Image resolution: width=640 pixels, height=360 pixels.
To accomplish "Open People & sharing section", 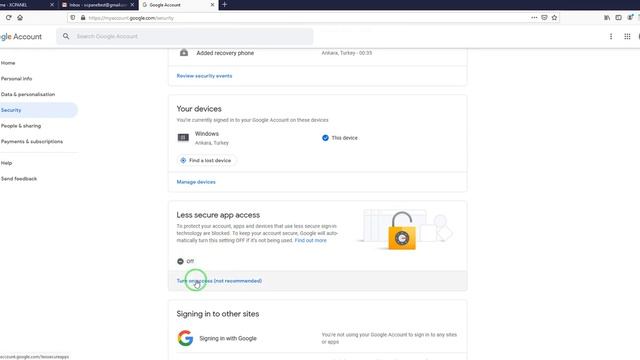I will pyautogui.click(x=21, y=126).
